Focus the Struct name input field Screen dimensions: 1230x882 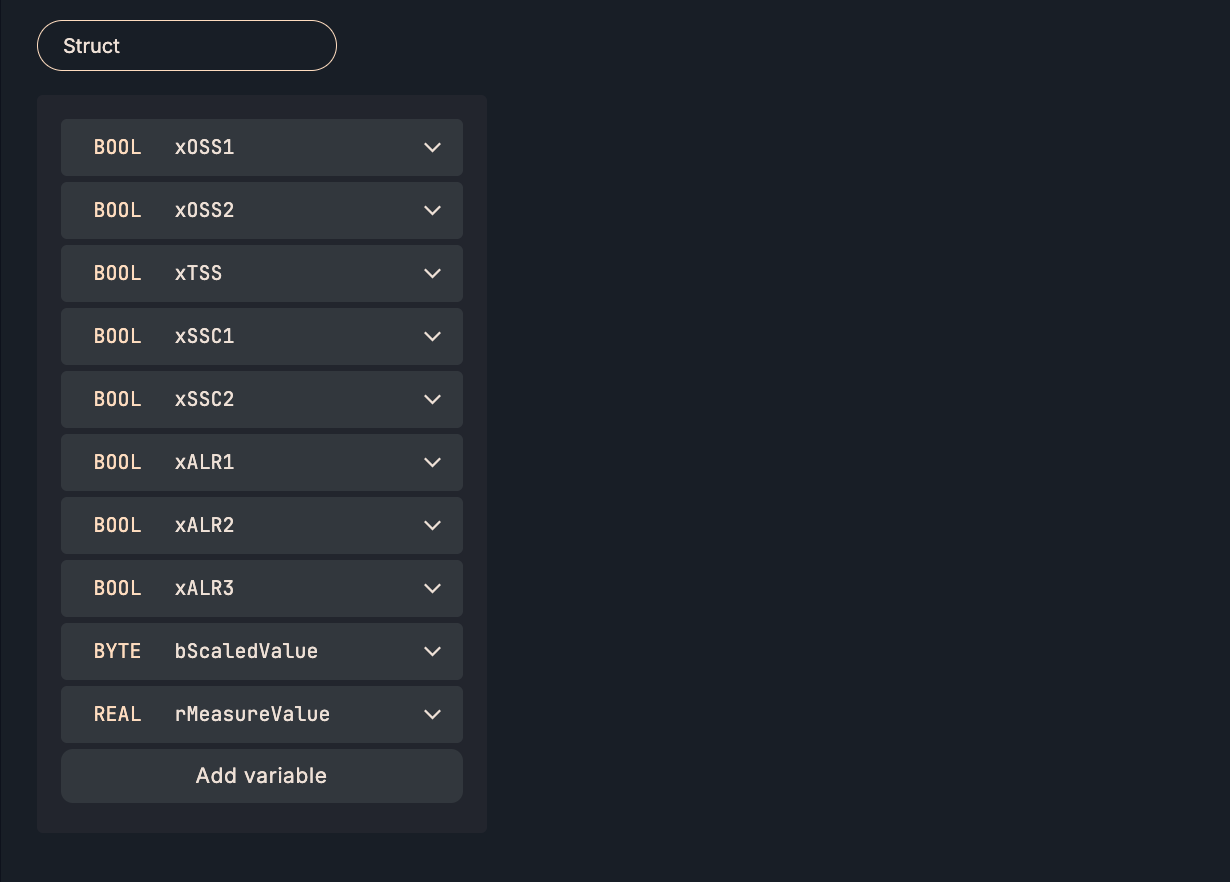coord(187,46)
